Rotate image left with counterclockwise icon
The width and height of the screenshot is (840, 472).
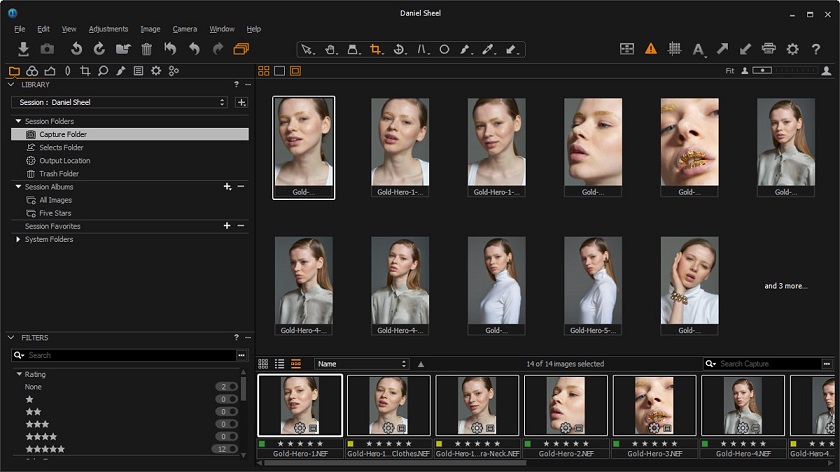76,48
